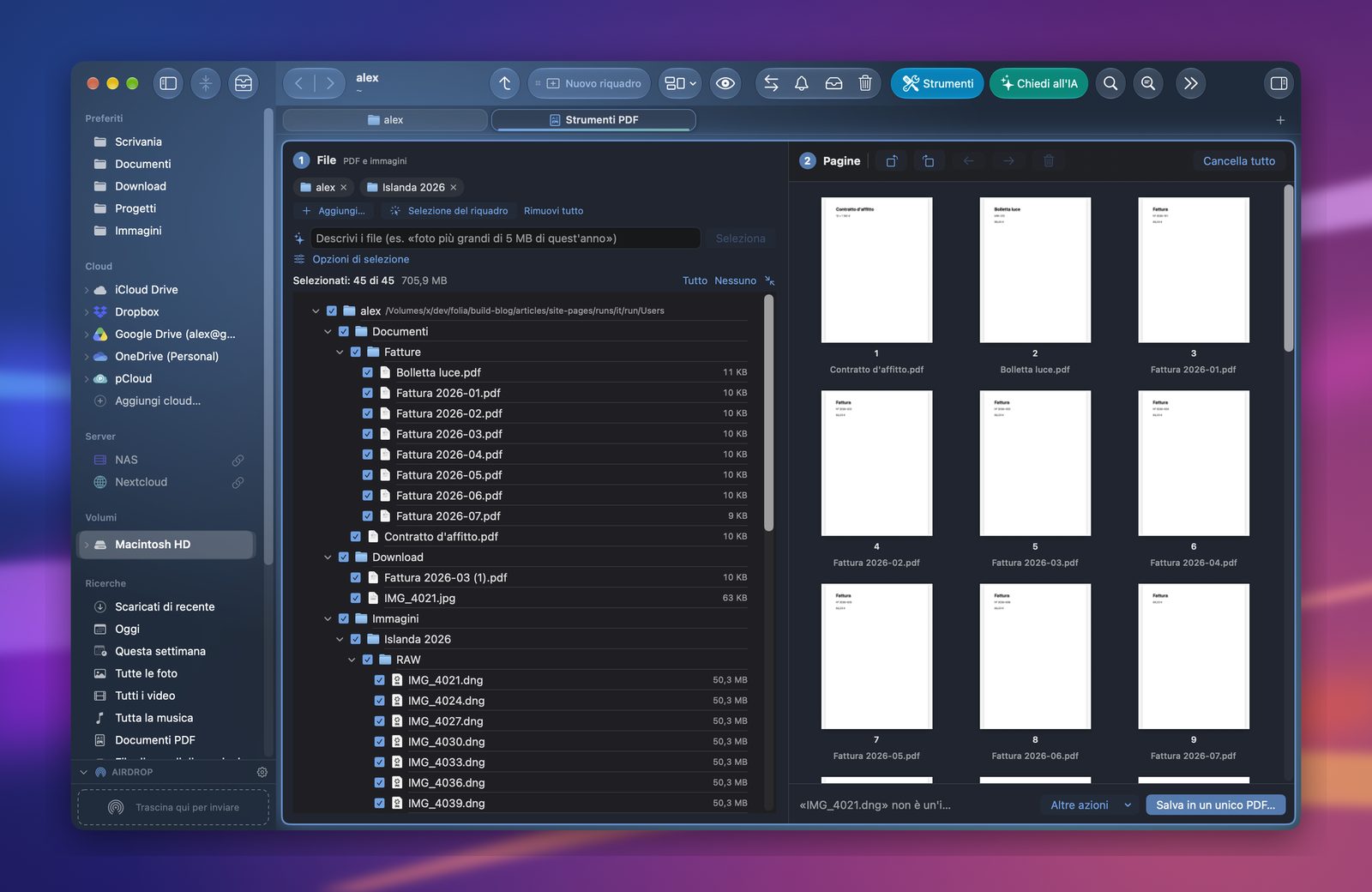The height and width of the screenshot is (892, 1372).
Task: Open the Chiedi all'IA assistant
Action: [x=1039, y=83]
